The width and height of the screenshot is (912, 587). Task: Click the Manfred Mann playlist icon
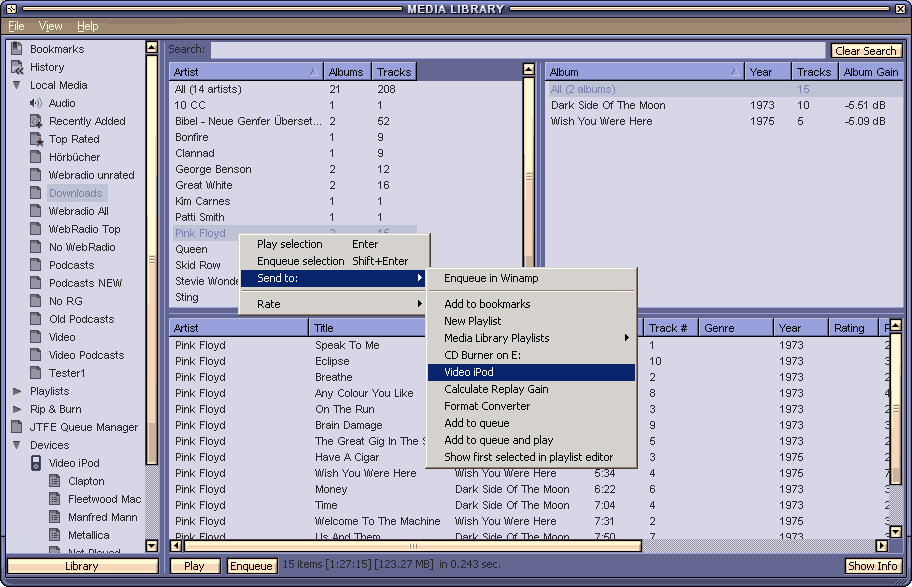pos(55,517)
